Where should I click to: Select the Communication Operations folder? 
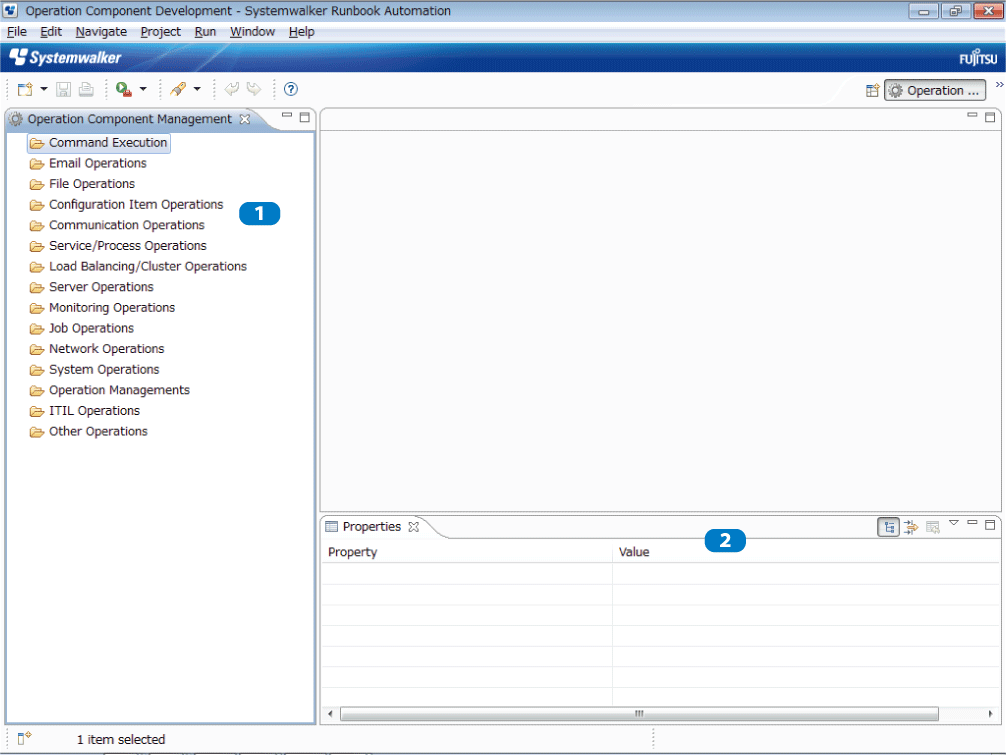117,225
